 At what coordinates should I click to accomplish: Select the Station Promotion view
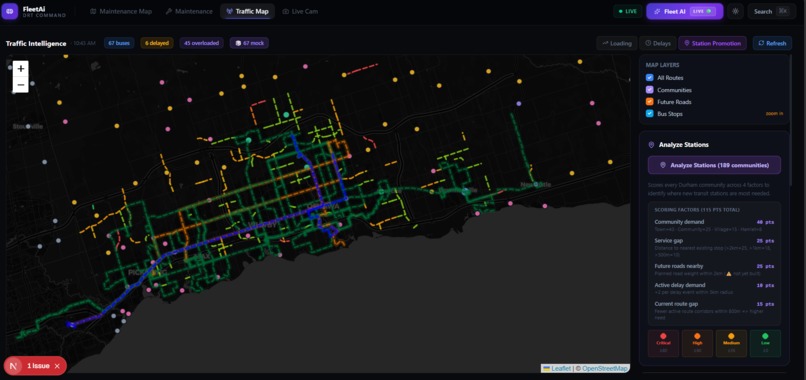click(712, 43)
